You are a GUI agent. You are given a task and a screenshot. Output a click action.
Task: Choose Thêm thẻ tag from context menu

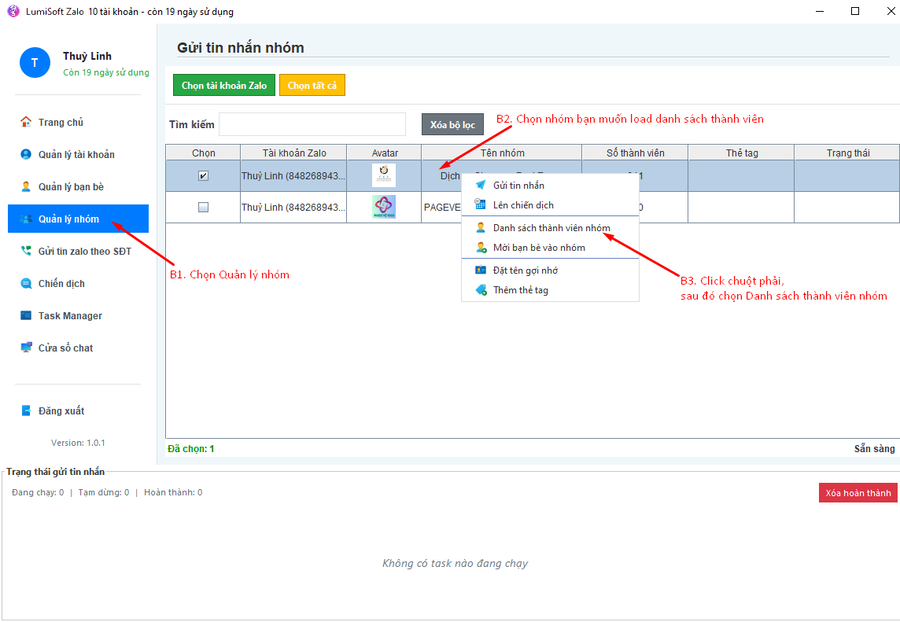point(520,290)
